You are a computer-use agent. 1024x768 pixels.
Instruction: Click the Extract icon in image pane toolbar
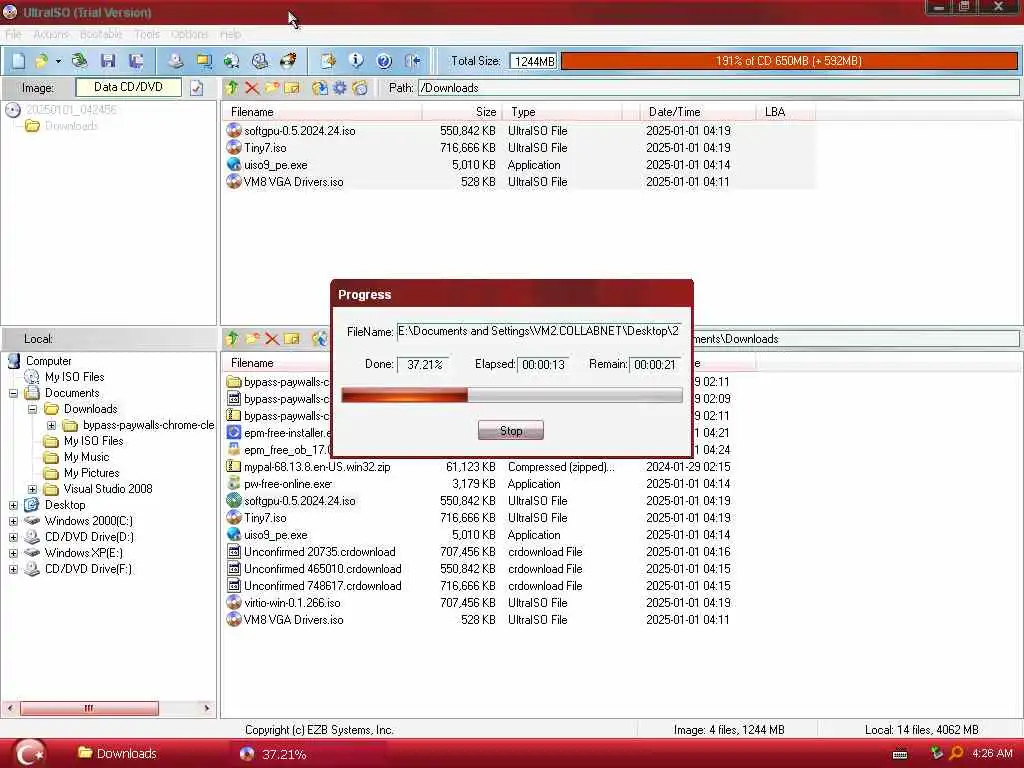click(x=319, y=88)
